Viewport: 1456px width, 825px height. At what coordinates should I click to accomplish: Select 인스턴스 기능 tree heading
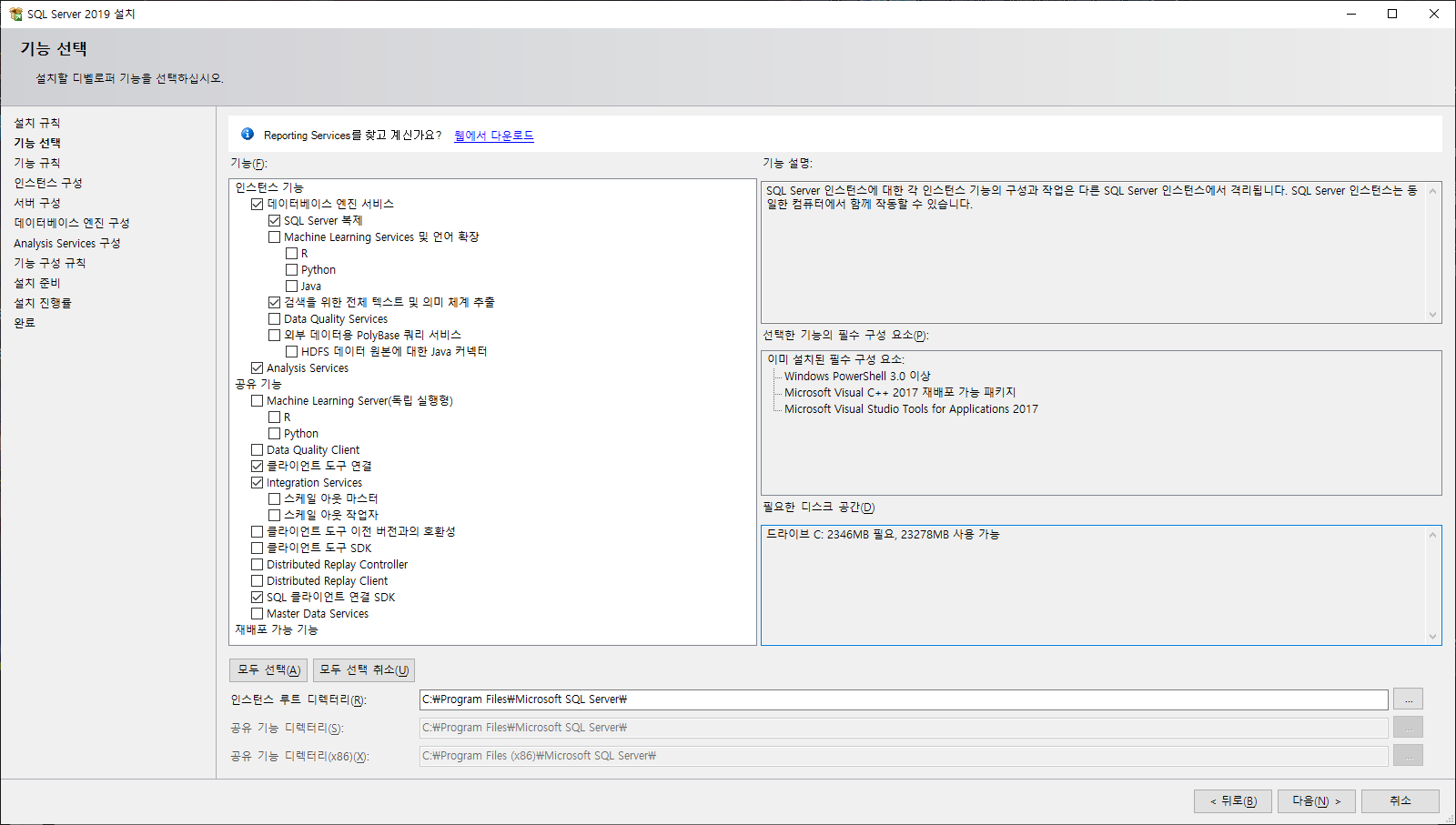269,187
